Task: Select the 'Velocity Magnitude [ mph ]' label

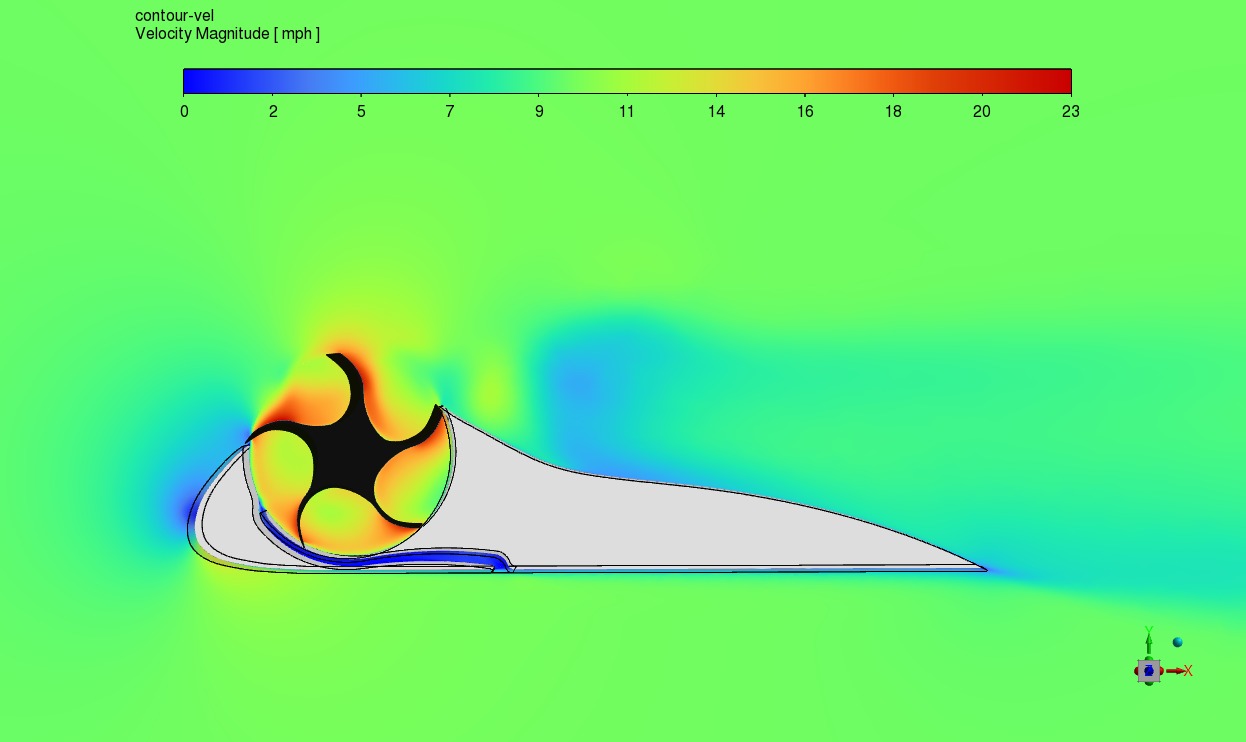Action: [228, 34]
